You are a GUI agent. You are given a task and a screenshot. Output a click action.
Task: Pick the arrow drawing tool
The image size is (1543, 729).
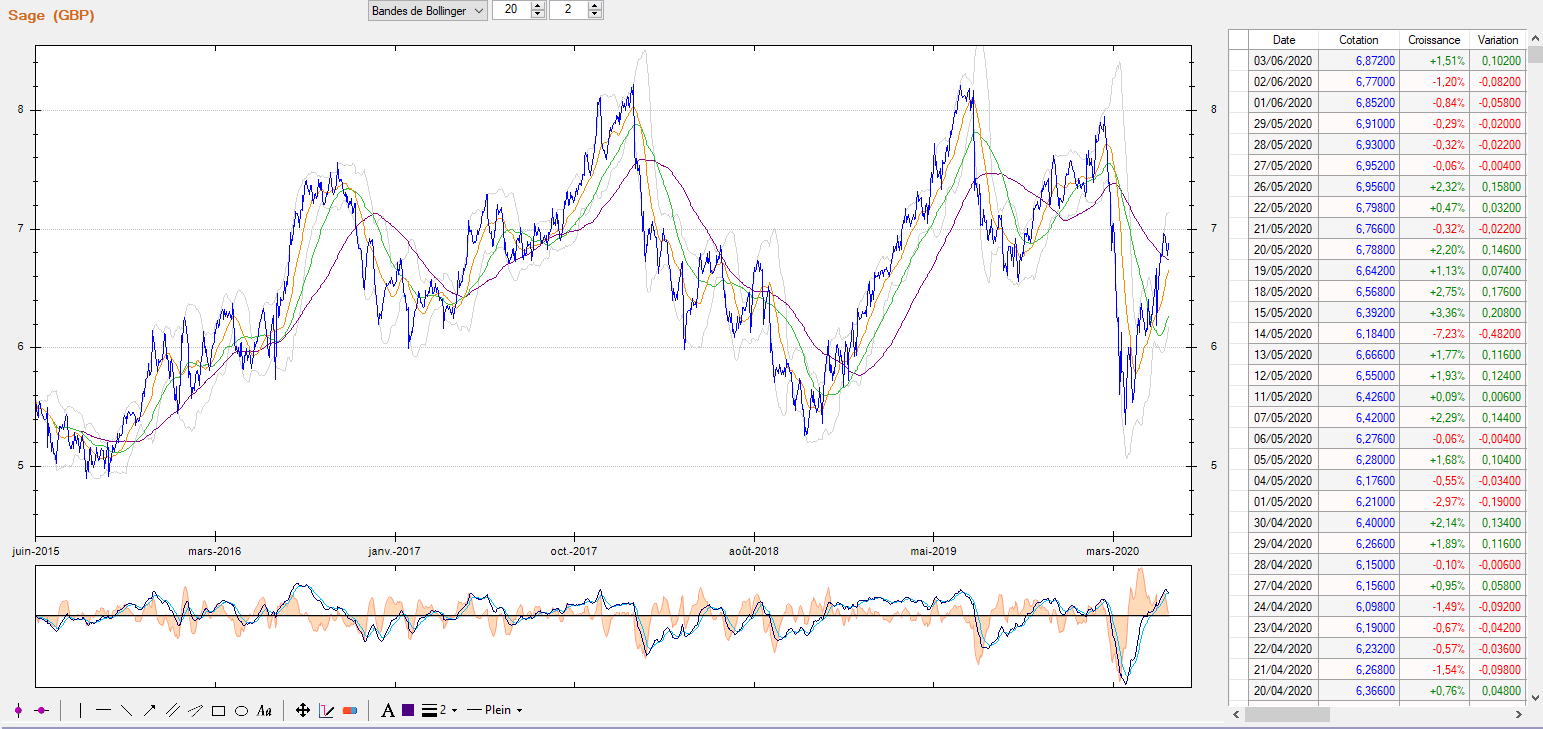149,710
